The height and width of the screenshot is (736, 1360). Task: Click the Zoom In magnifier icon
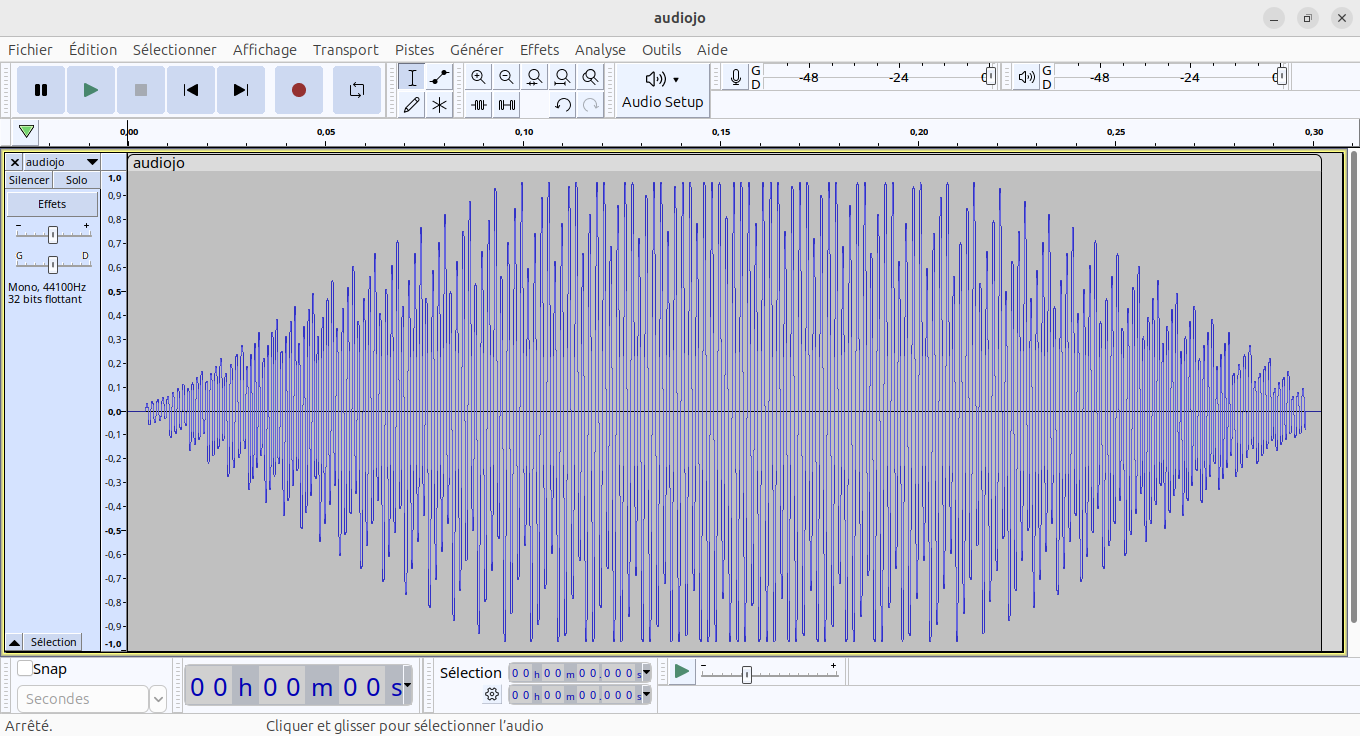[479, 77]
